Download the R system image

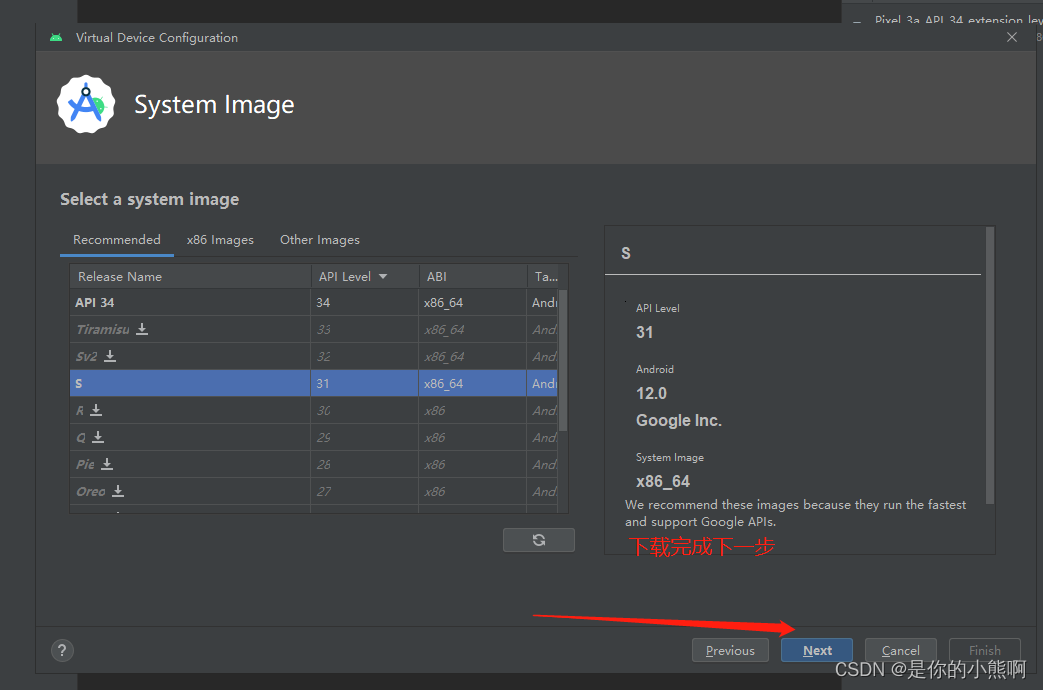[96, 410]
